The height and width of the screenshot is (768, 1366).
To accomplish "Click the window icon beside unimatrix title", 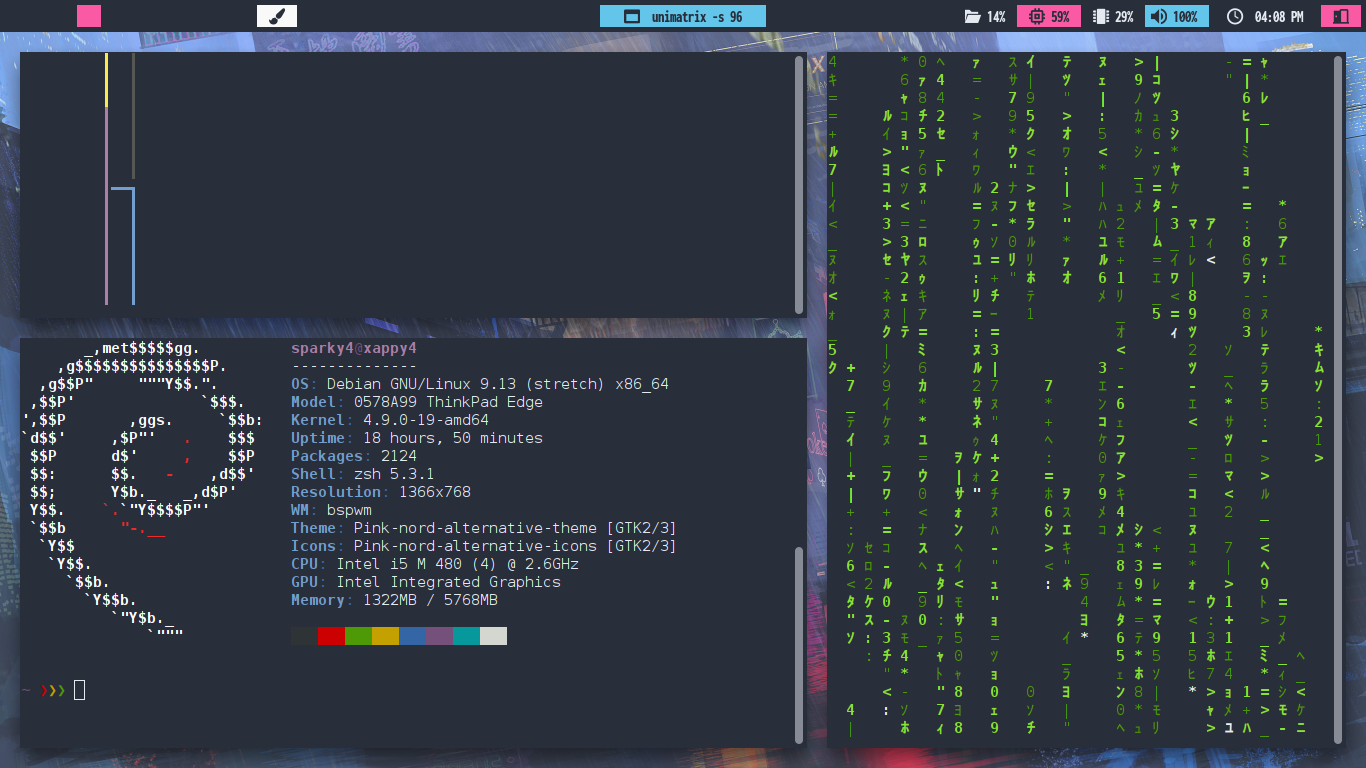I will click(631, 17).
